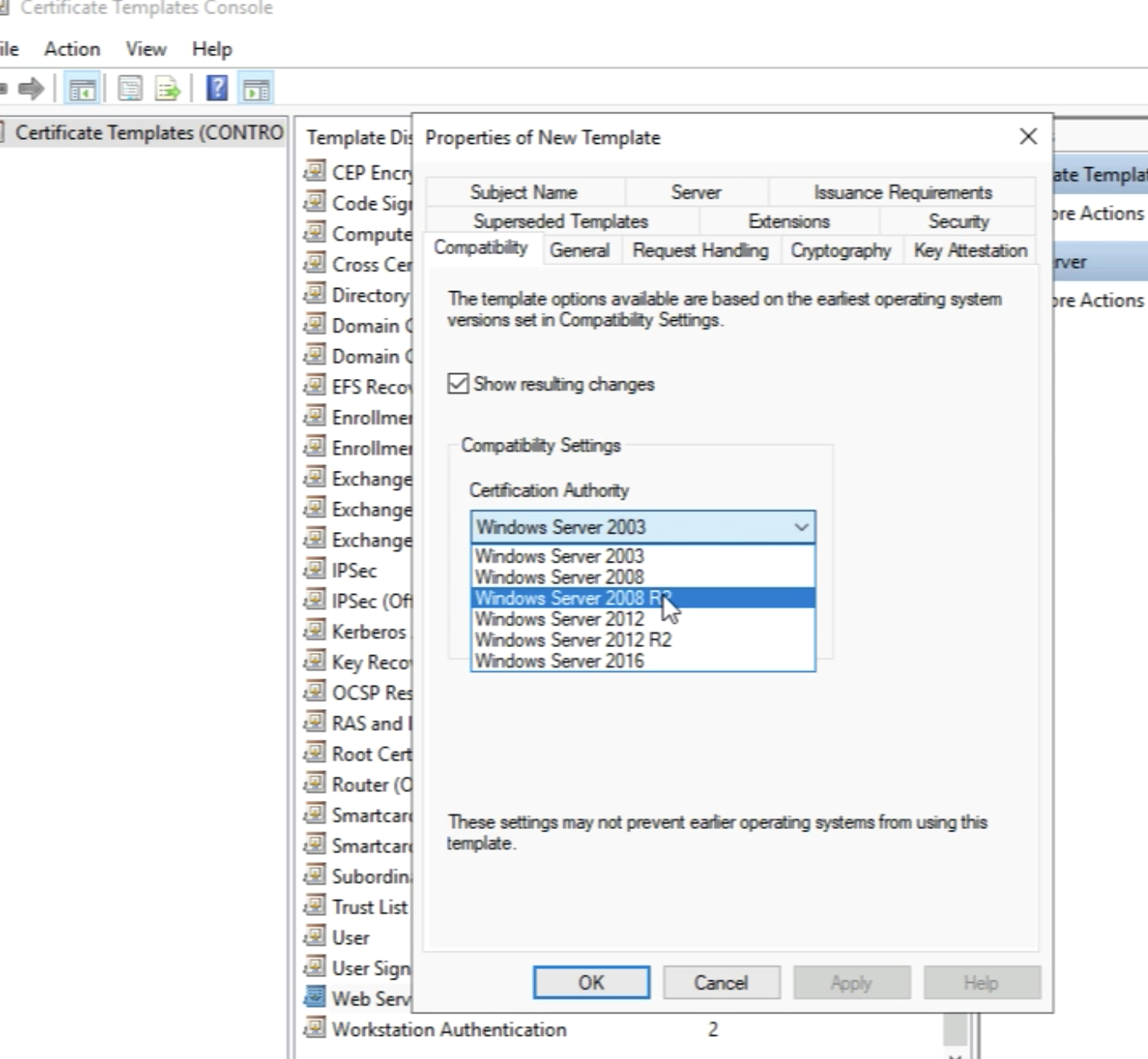1148x1059 pixels.
Task: Click the Cancel button
Action: (720, 983)
